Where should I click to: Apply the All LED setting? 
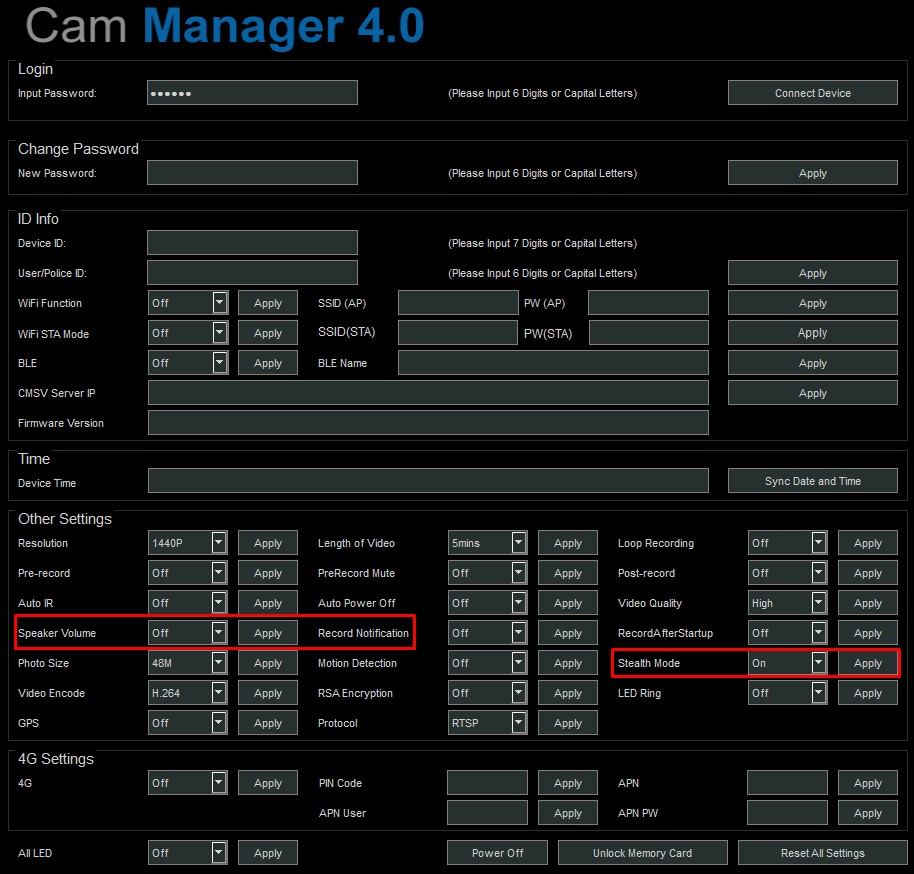(x=268, y=852)
